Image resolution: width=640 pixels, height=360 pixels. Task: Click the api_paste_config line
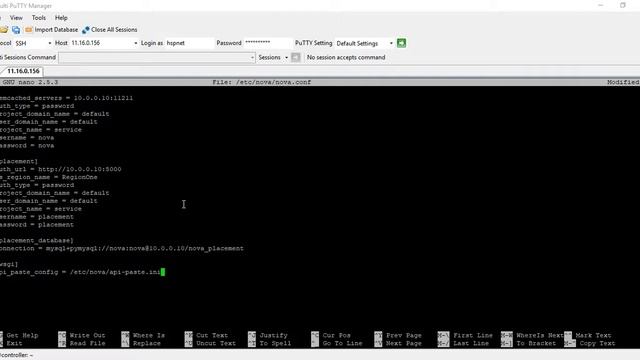[80, 272]
